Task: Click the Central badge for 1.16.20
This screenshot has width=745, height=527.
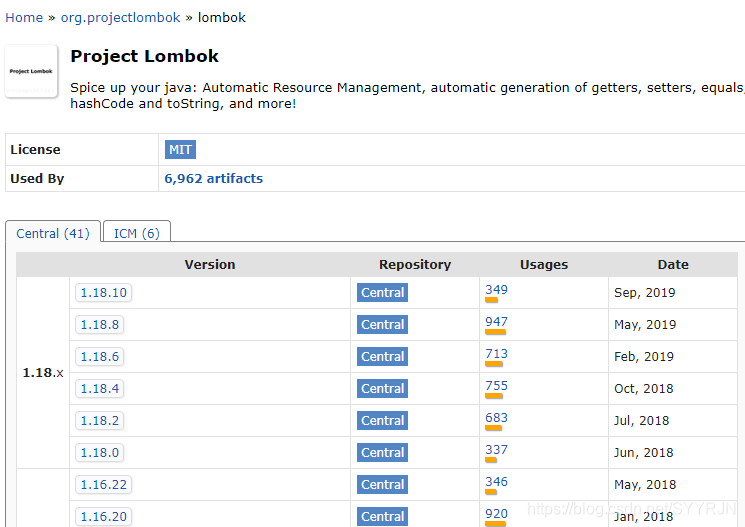Action: click(x=382, y=517)
